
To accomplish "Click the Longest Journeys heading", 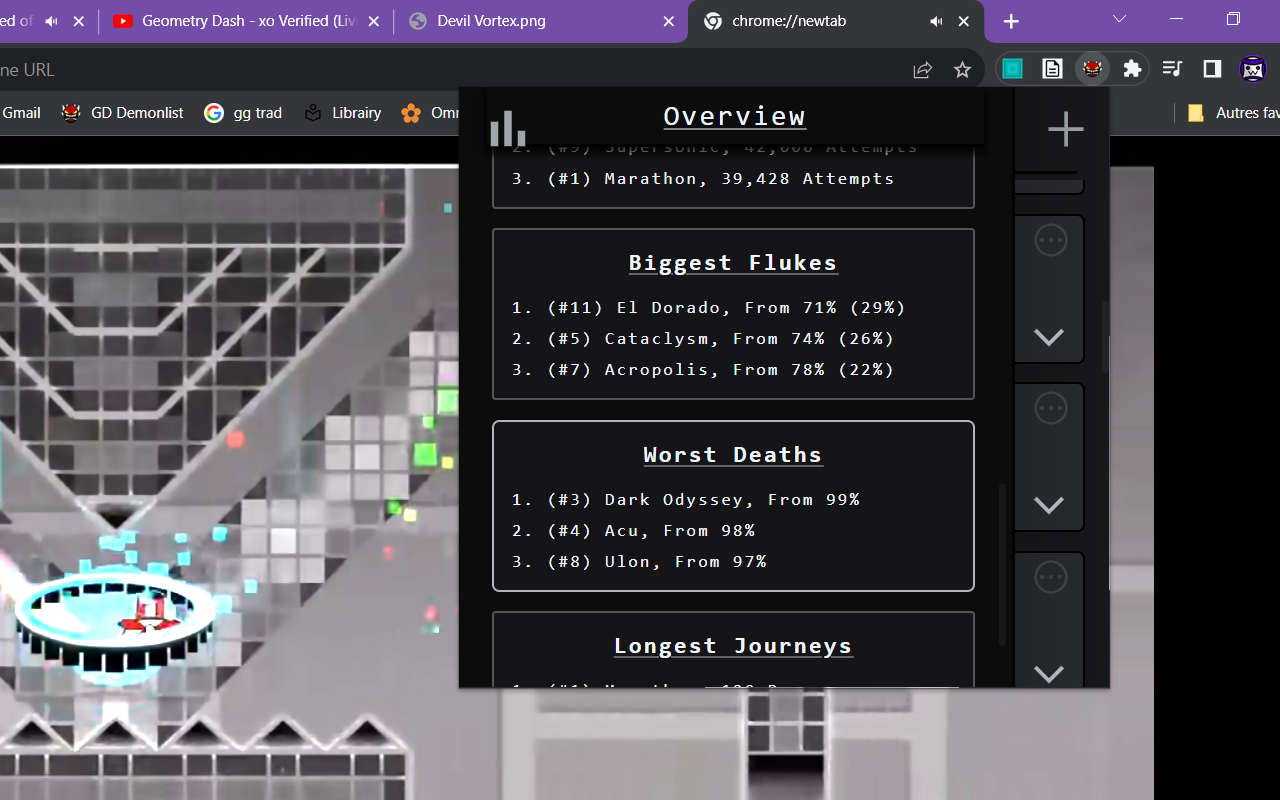I will (733, 646).
